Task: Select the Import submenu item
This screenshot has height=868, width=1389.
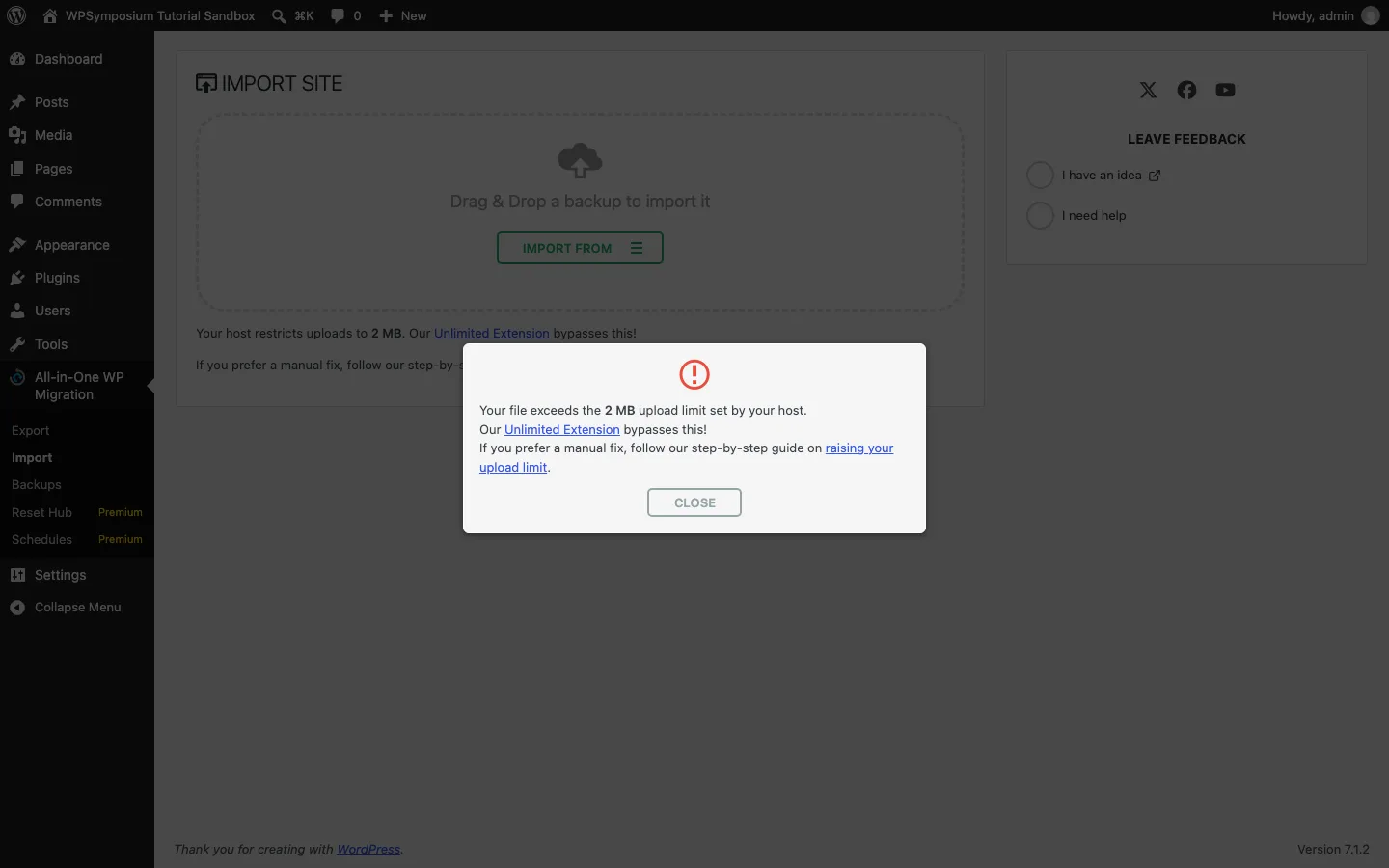Action: pyautogui.click(x=32, y=458)
